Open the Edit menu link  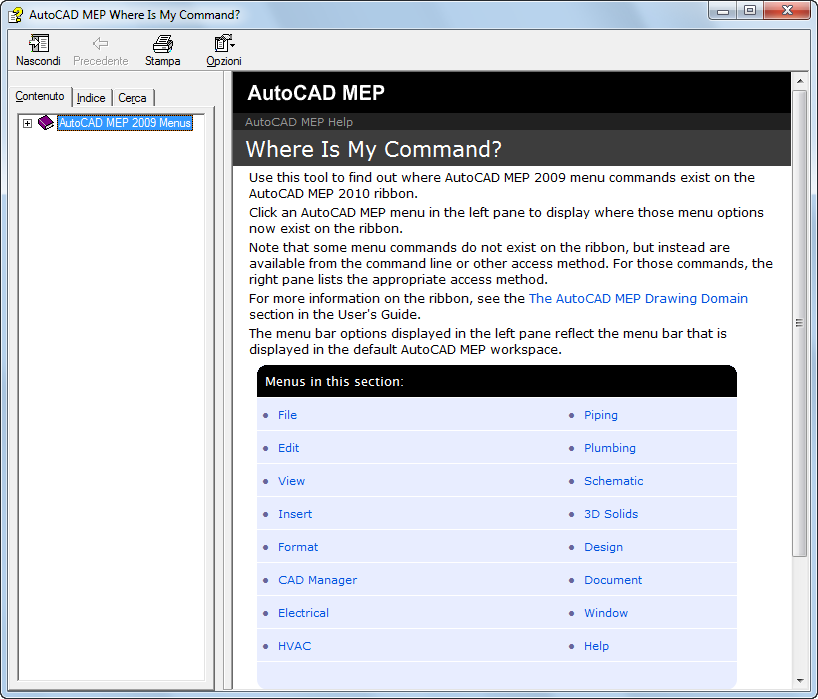click(x=288, y=448)
